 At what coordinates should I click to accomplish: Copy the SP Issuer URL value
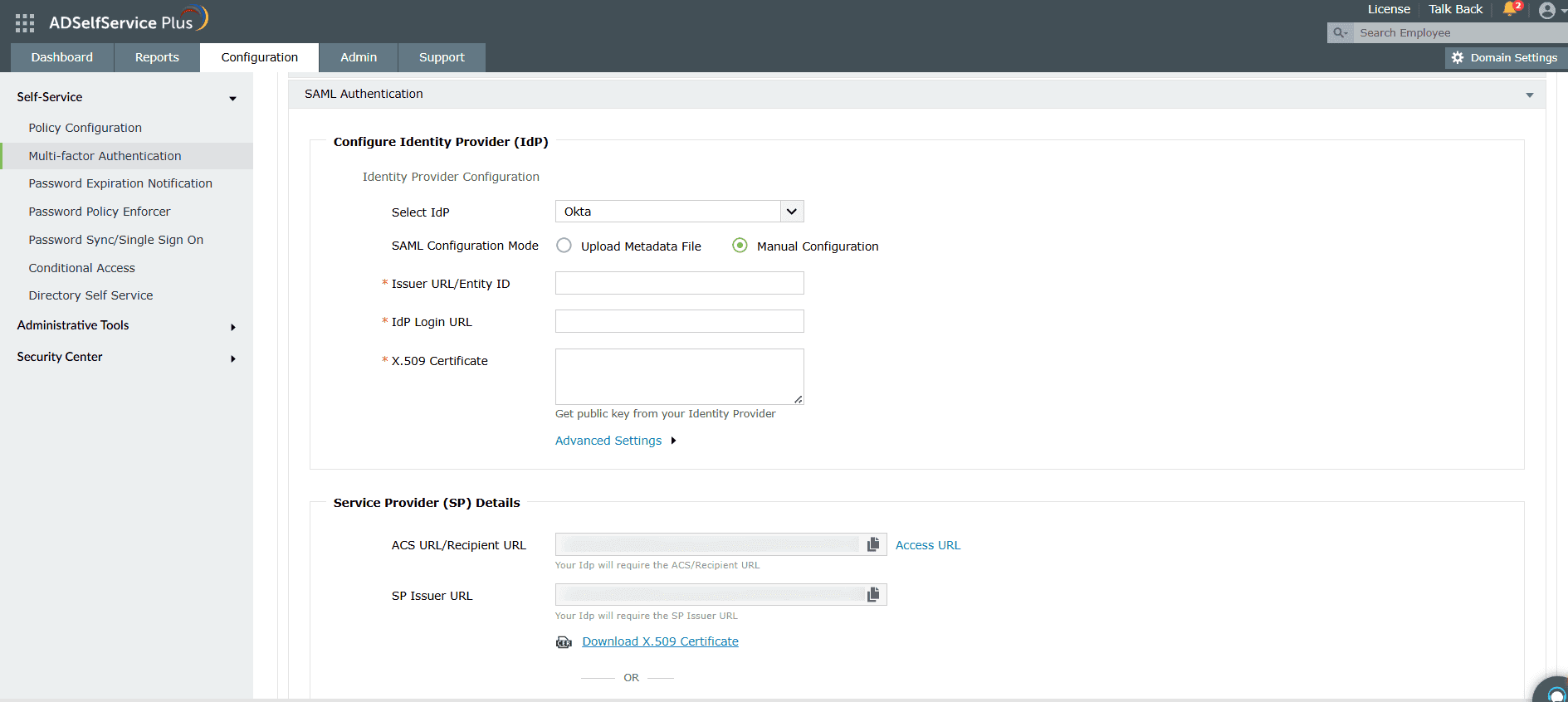point(873,595)
